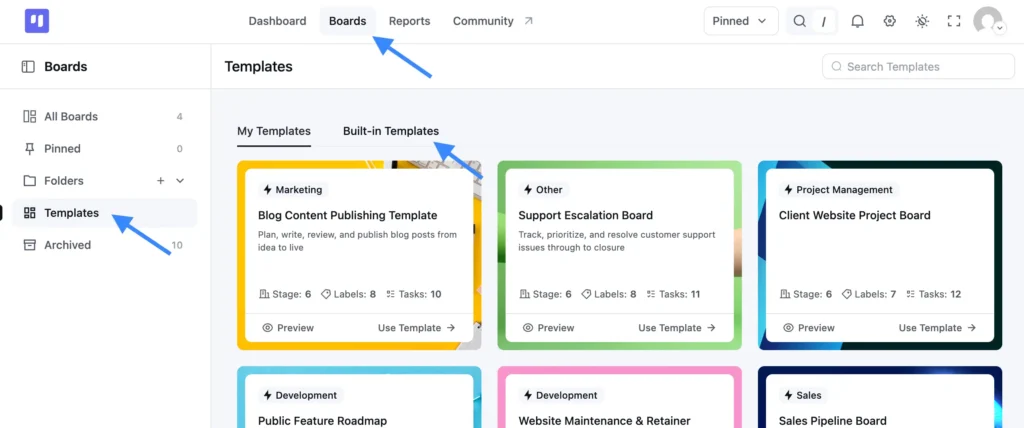Click the Community external arrow icon
The image size is (1024, 428).
click(529, 21)
